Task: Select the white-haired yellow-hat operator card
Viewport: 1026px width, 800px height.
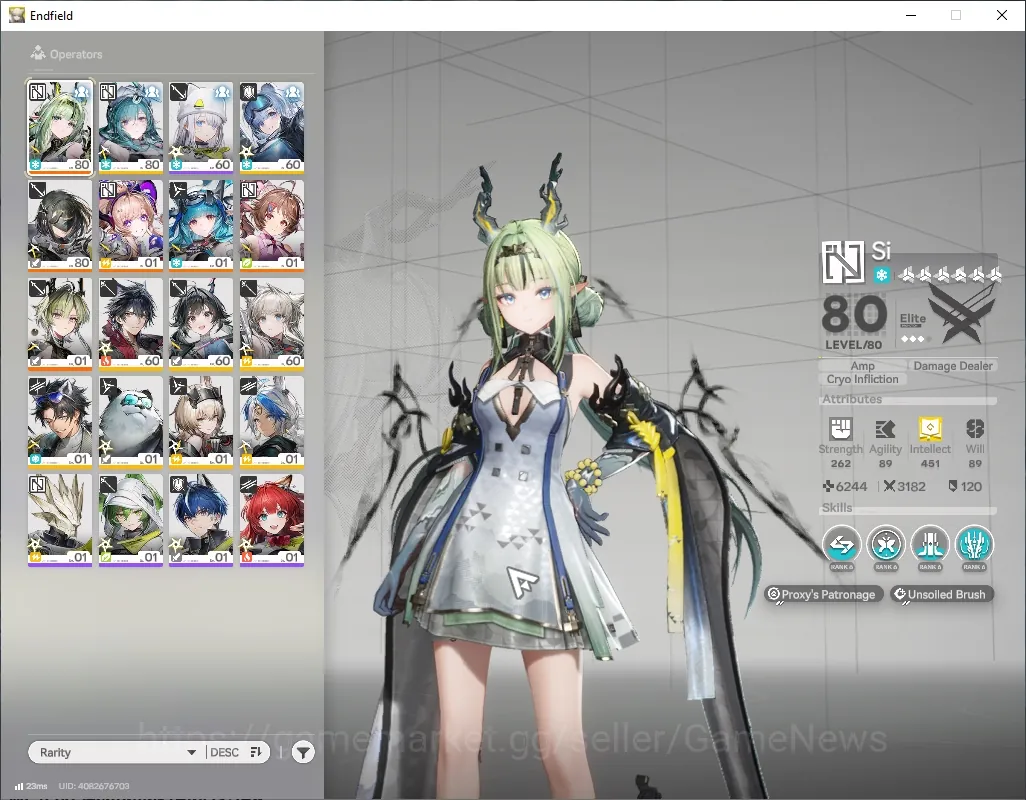Action: (x=201, y=128)
